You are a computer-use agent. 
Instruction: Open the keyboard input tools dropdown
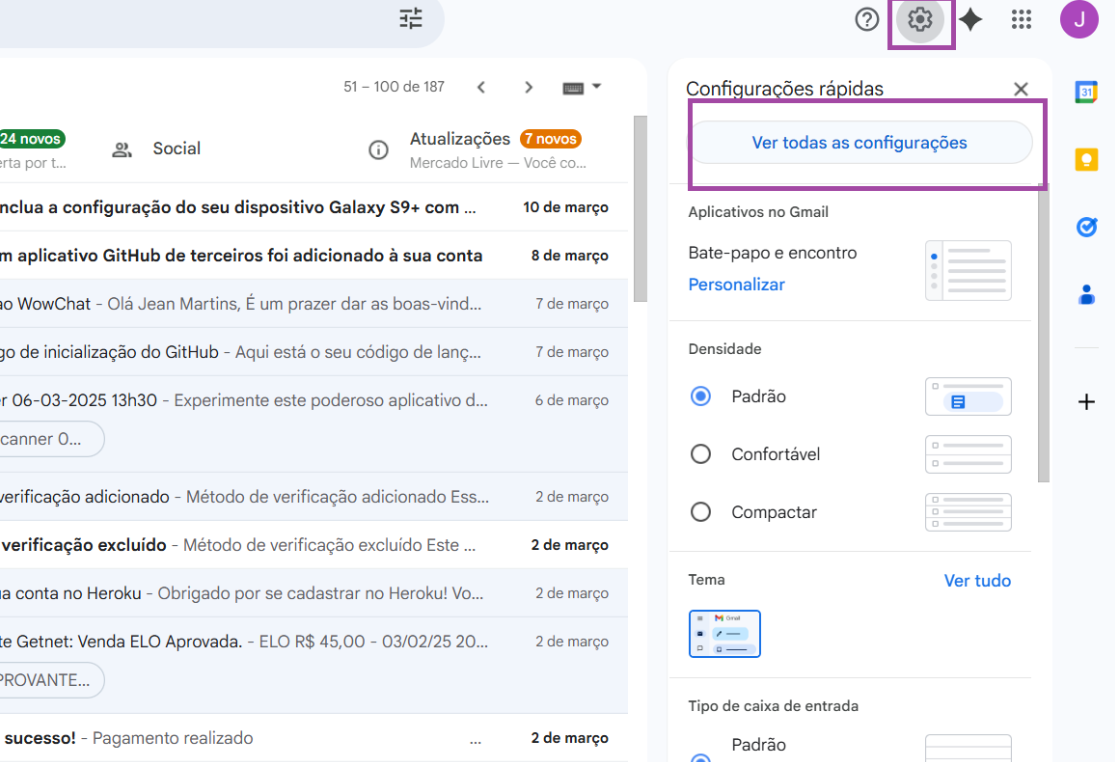pyautogui.click(x=582, y=87)
